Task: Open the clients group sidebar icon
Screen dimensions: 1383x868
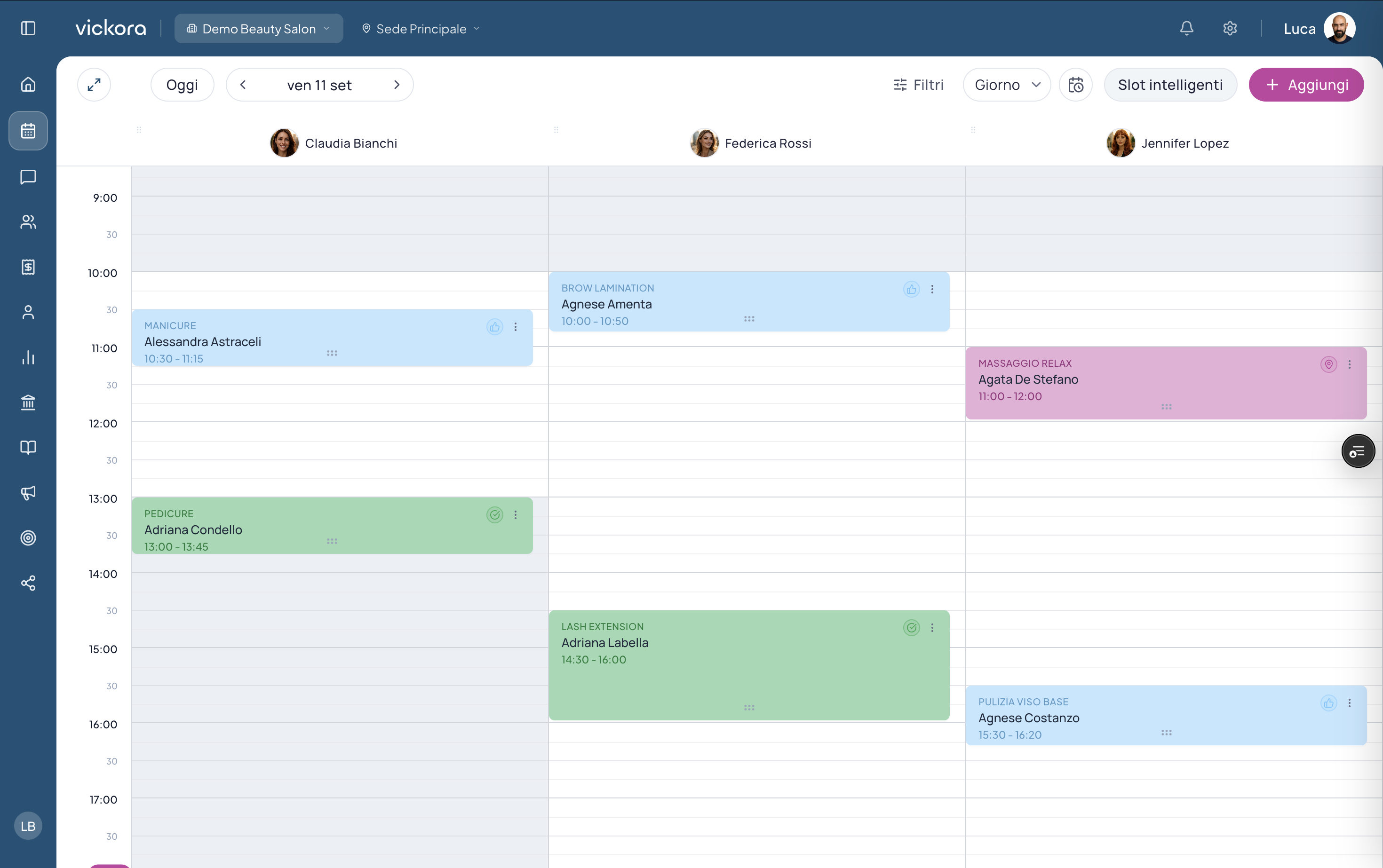Action: 28,221
